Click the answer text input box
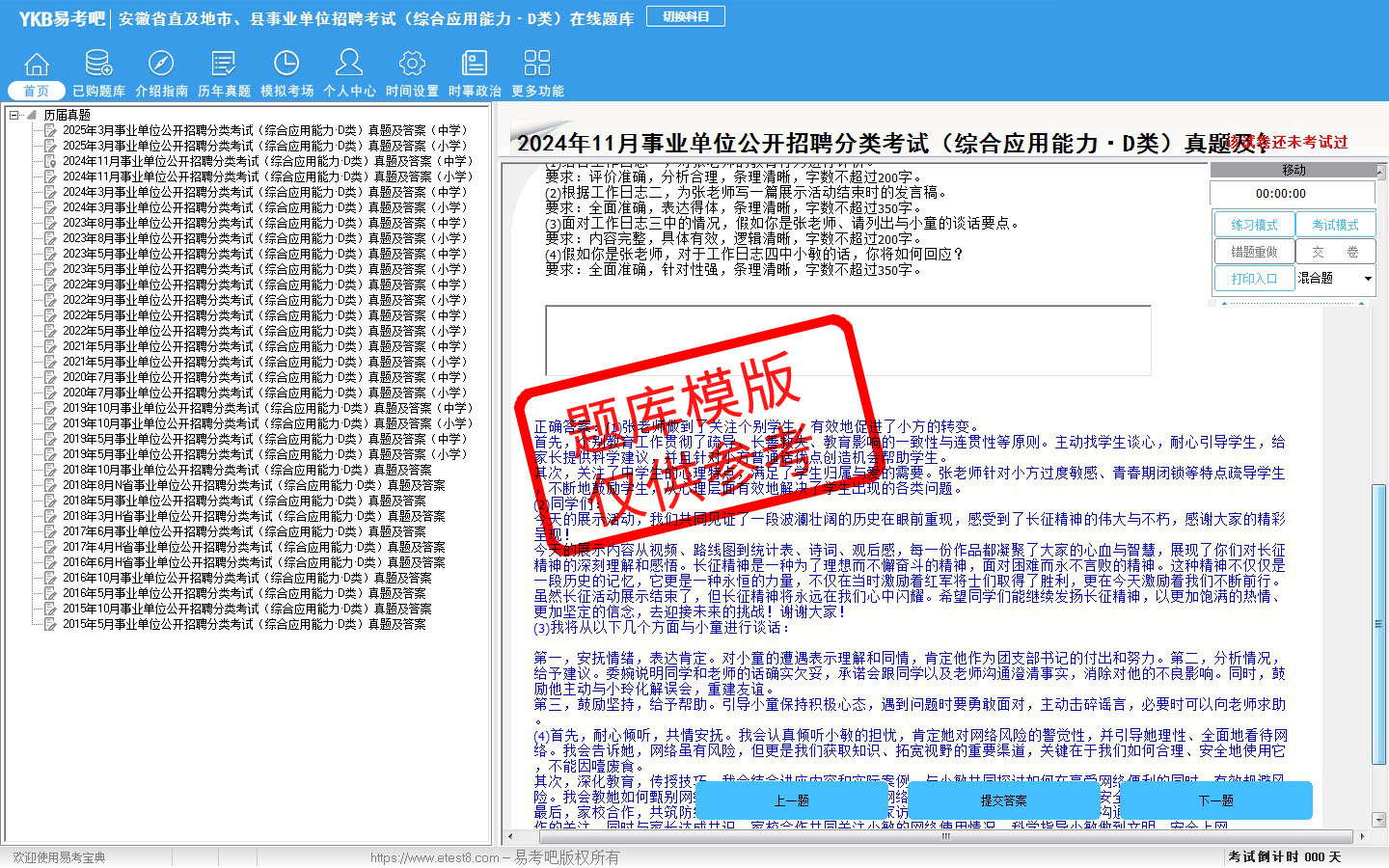 pos(848,340)
